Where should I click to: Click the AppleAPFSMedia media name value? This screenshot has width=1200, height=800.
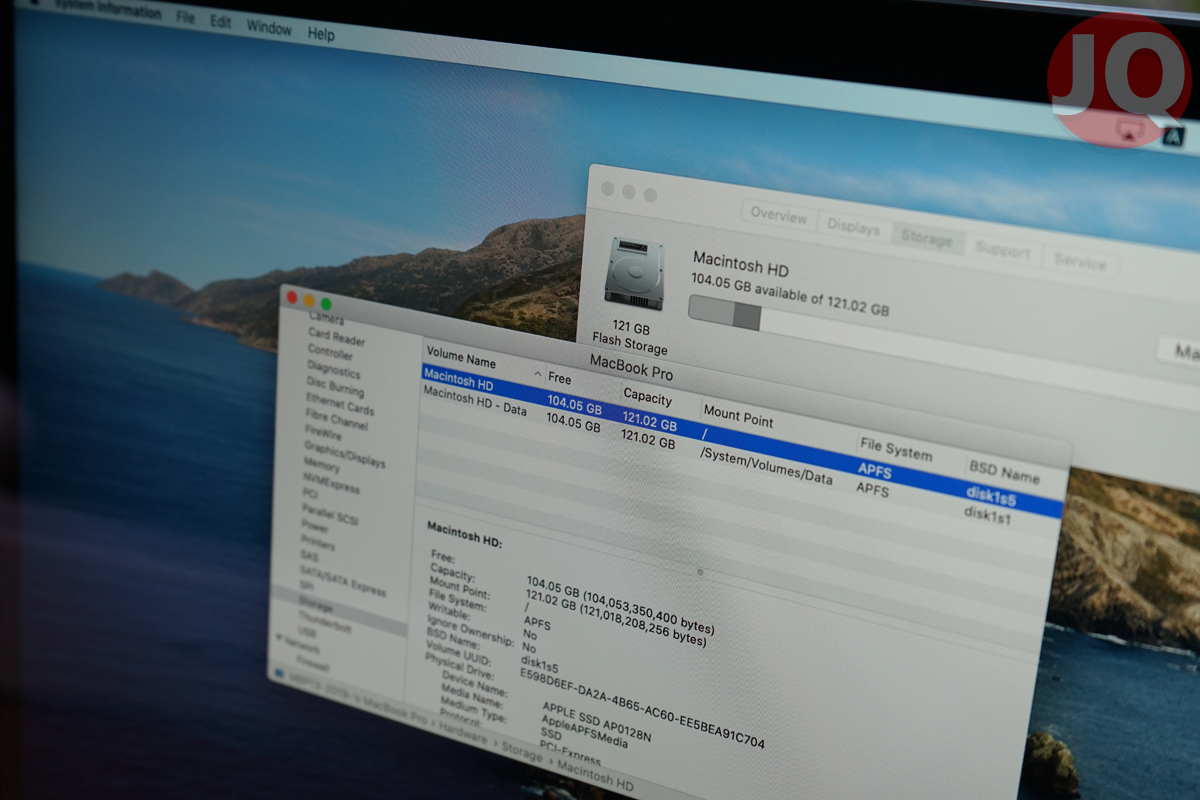pyautogui.click(x=586, y=731)
